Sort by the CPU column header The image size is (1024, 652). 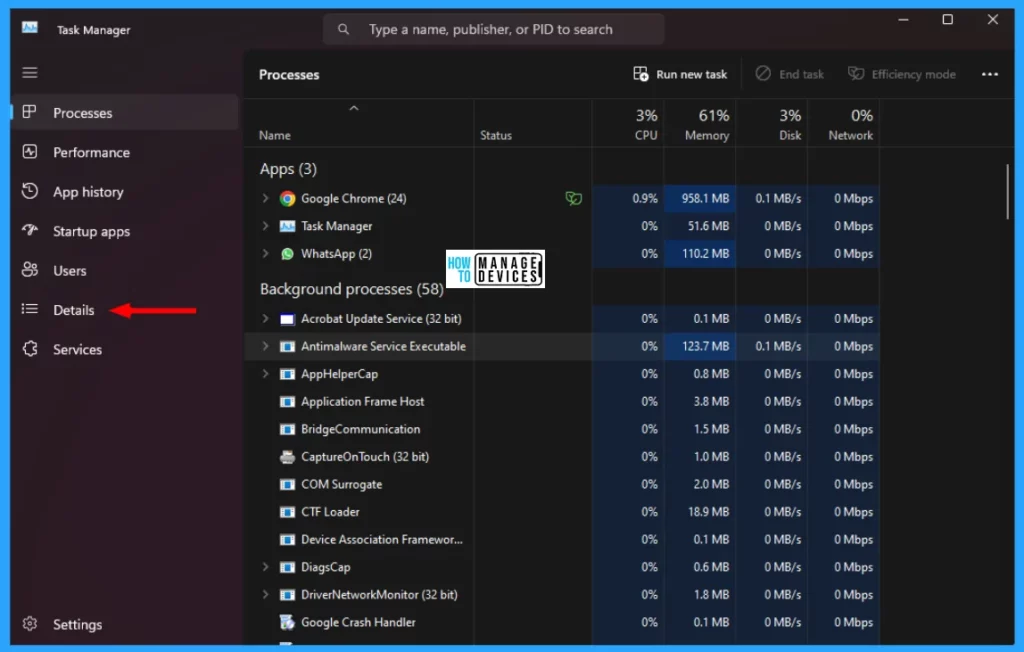[x=628, y=124]
